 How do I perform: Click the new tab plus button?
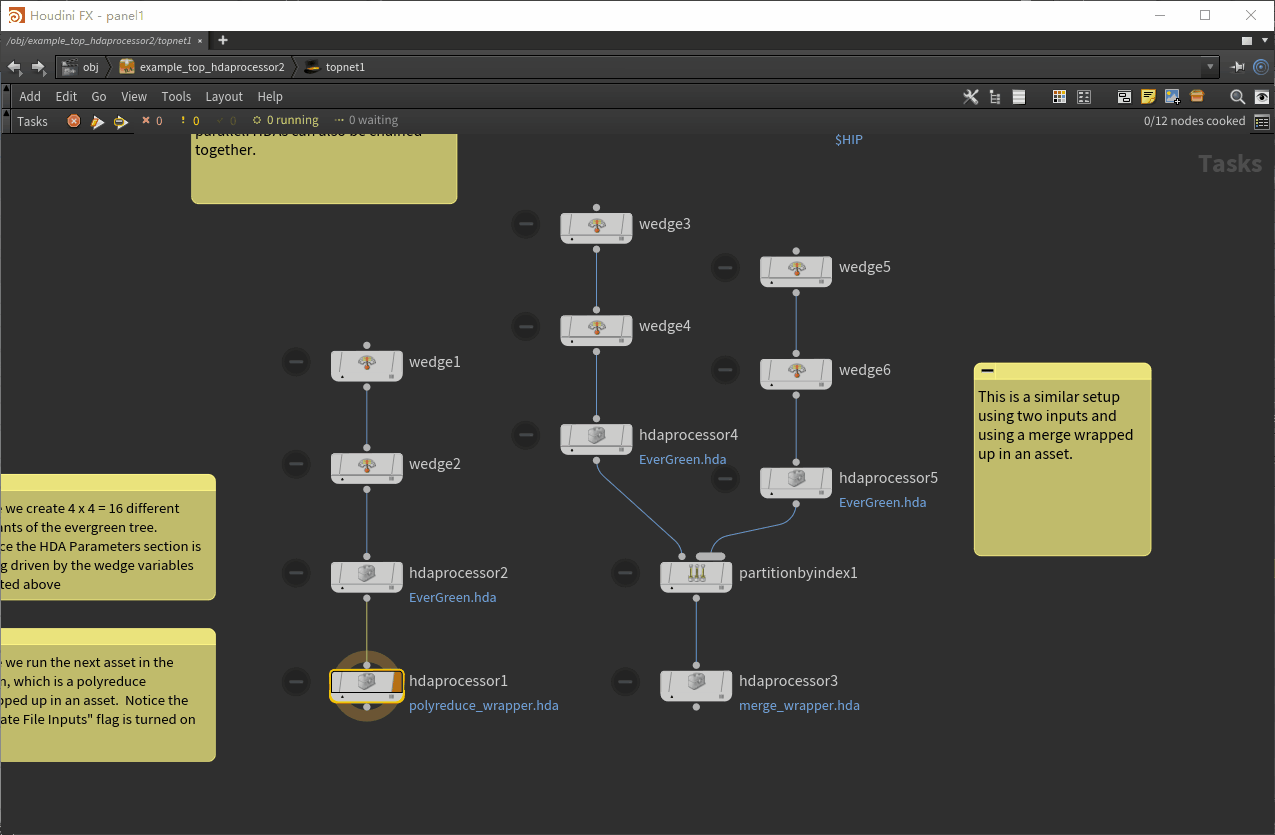[222, 40]
